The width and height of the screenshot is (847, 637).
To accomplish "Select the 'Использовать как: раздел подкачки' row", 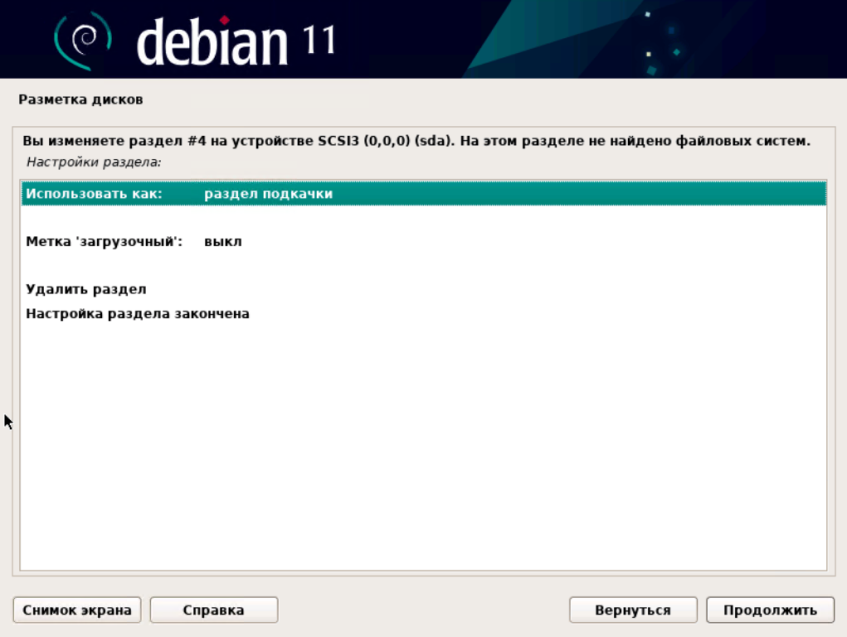I will pos(424,194).
